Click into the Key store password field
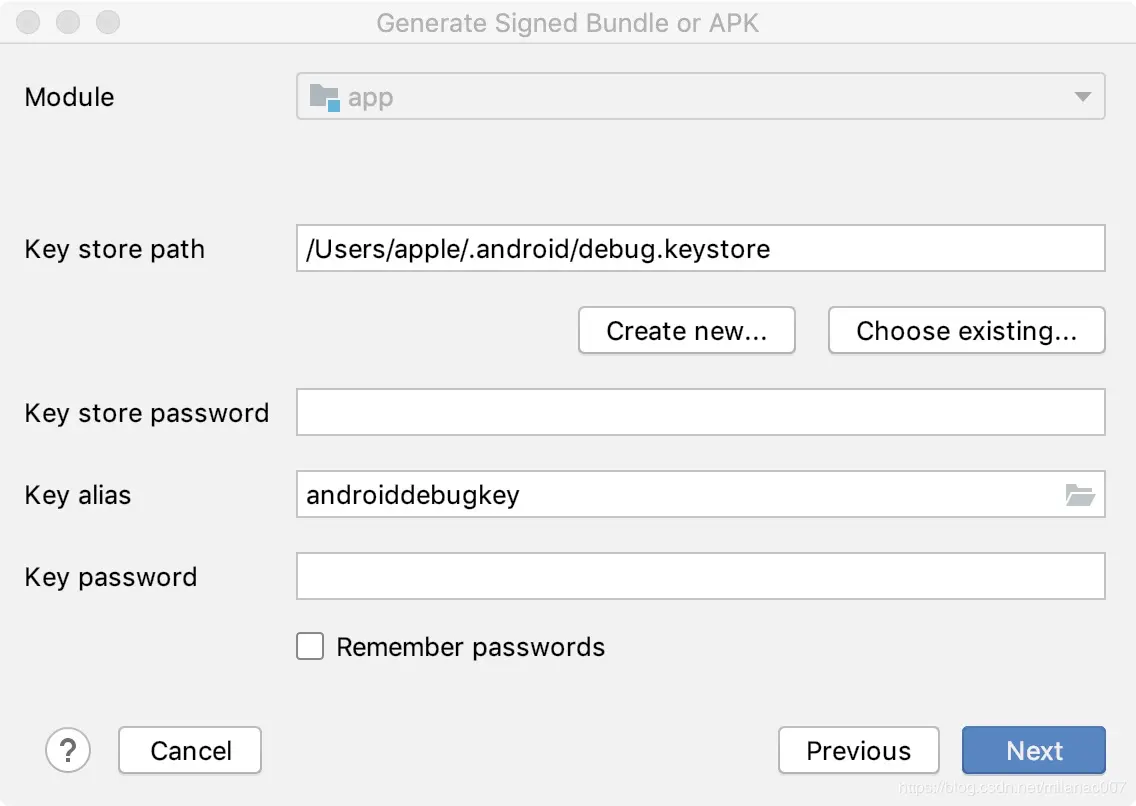1136x806 pixels. tap(700, 413)
